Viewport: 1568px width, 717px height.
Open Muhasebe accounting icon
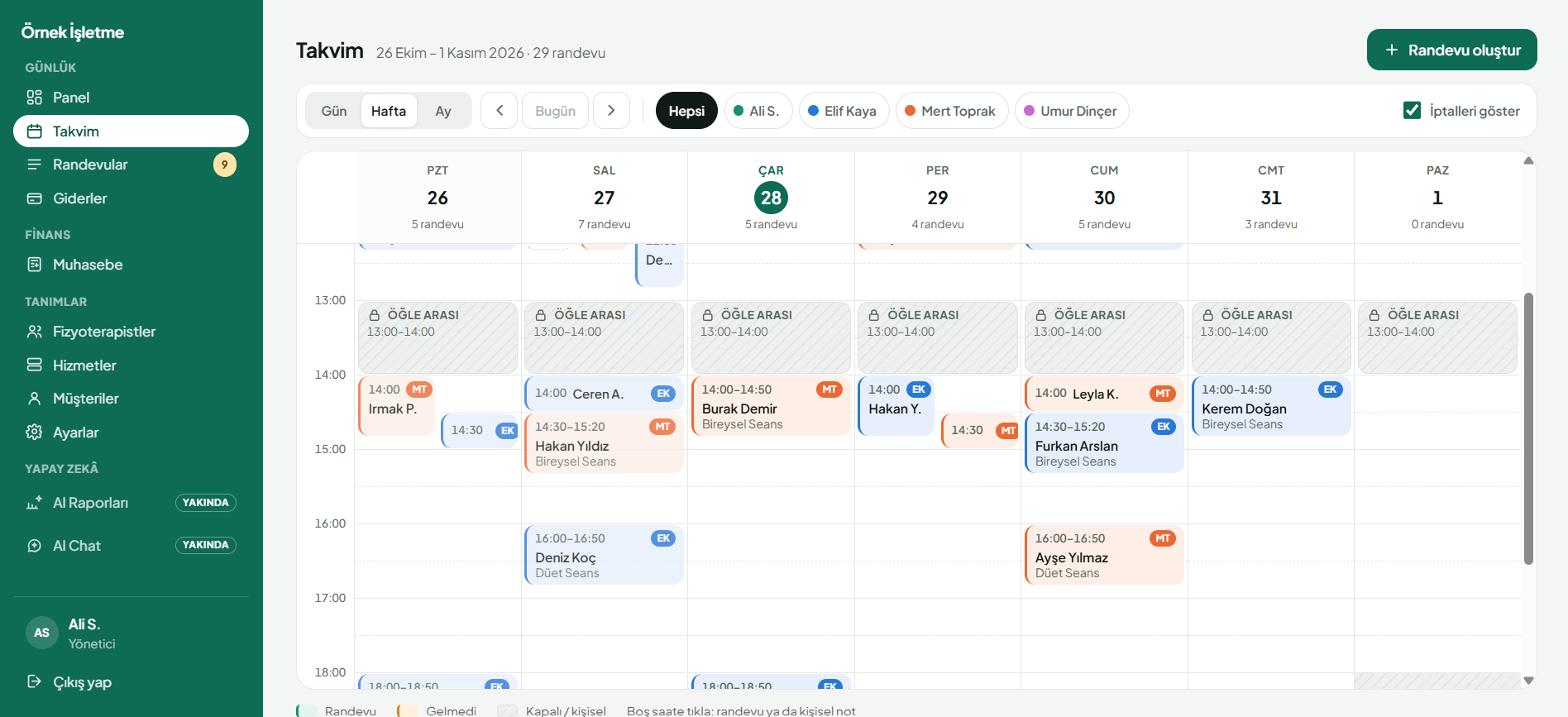[34, 265]
